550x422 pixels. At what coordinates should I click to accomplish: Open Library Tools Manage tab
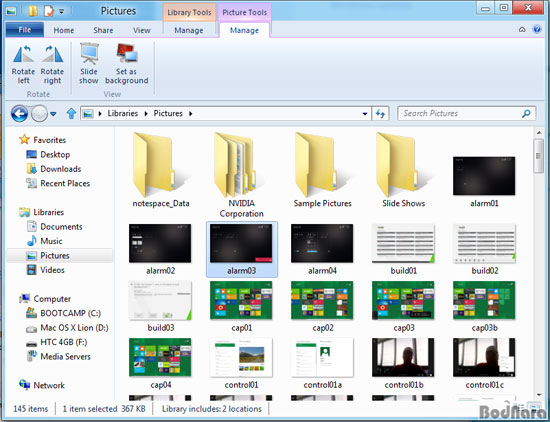pyautogui.click(x=189, y=31)
